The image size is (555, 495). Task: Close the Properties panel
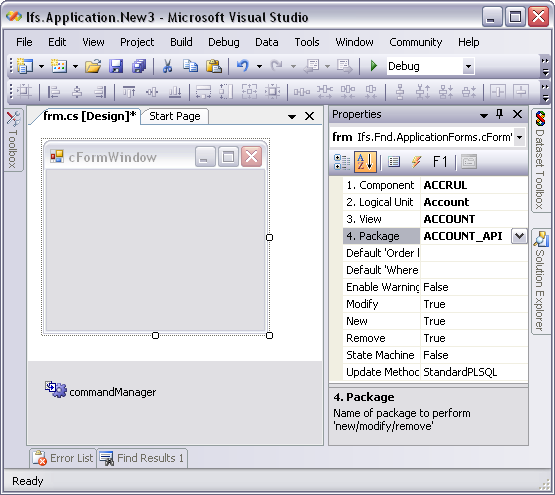pyautogui.click(x=517, y=114)
